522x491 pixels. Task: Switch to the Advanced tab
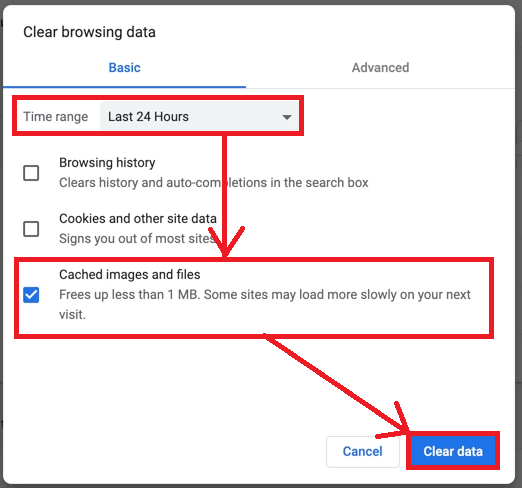pos(380,68)
